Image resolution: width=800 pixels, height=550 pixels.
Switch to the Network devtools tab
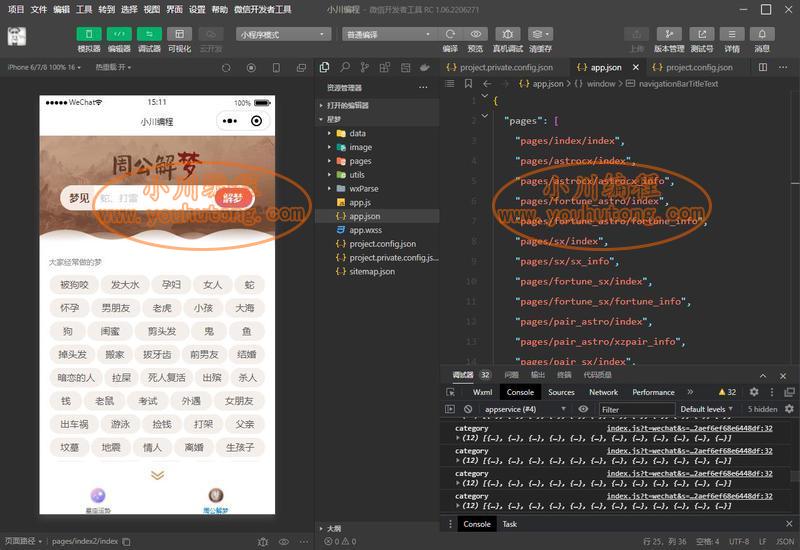click(603, 392)
